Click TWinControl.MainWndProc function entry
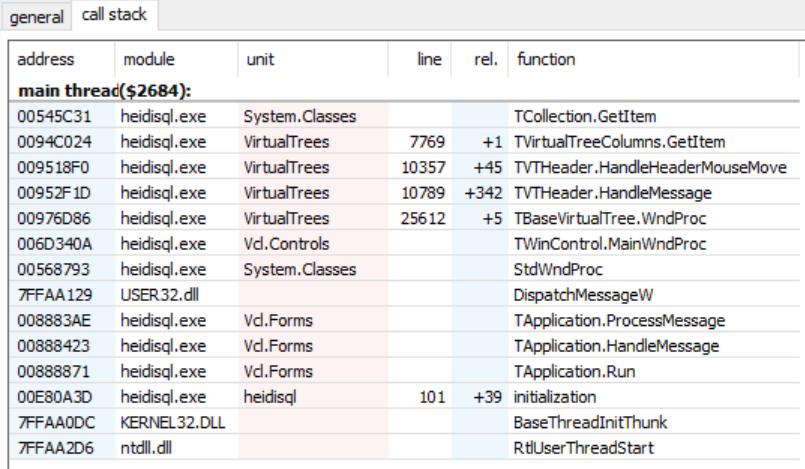This screenshot has width=805, height=469. (x=610, y=244)
